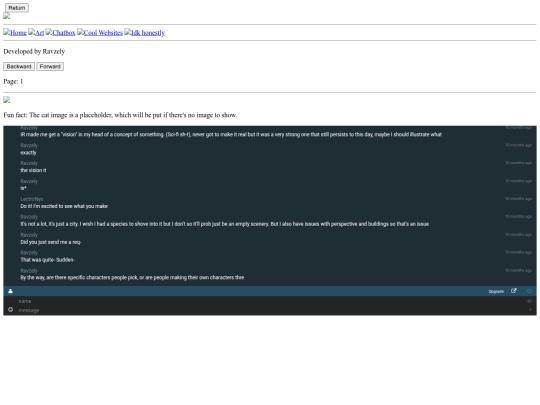Open the Art navigation link
The image size is (540, 405).
click(36, 33)
